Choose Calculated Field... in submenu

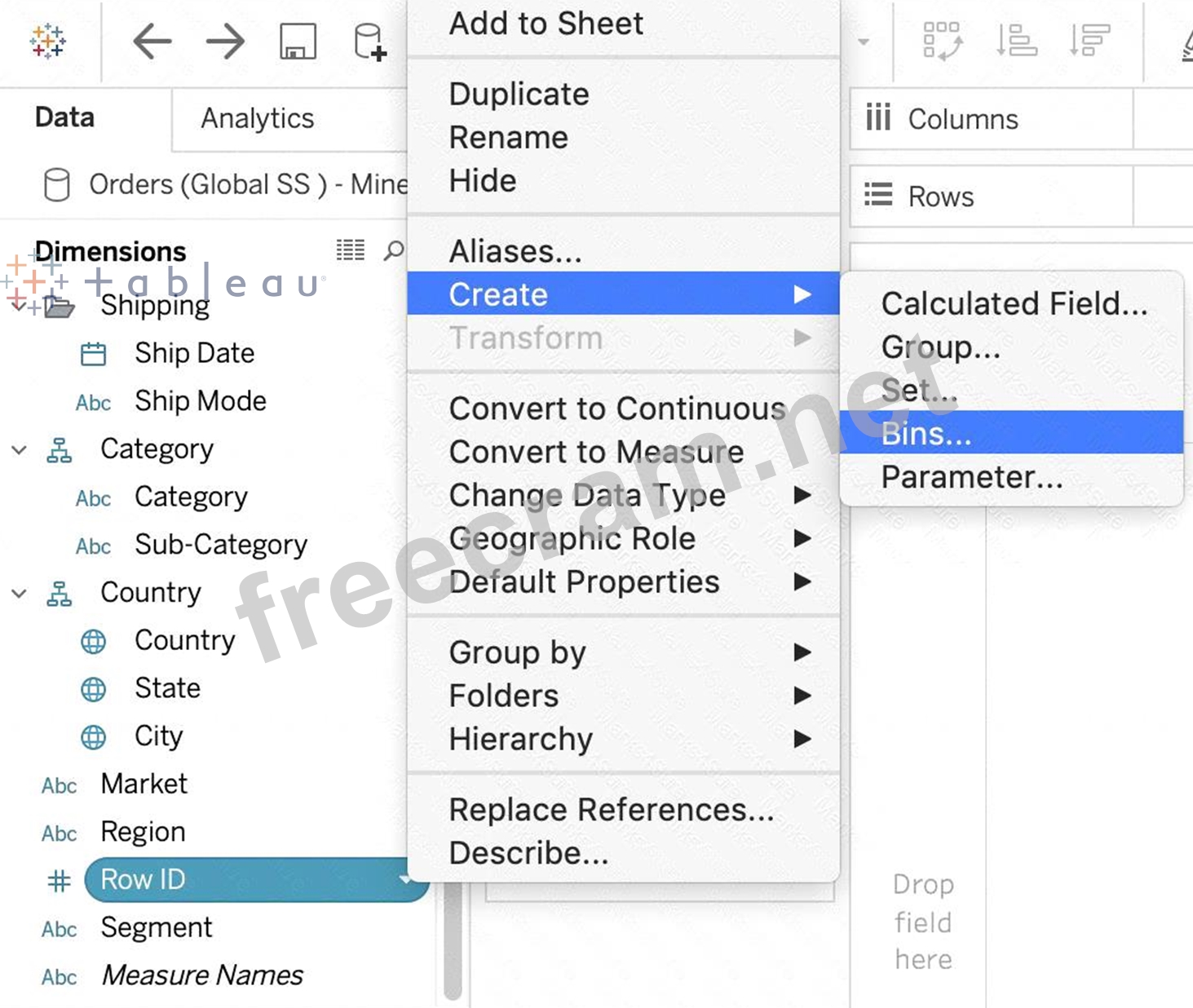1014,304
